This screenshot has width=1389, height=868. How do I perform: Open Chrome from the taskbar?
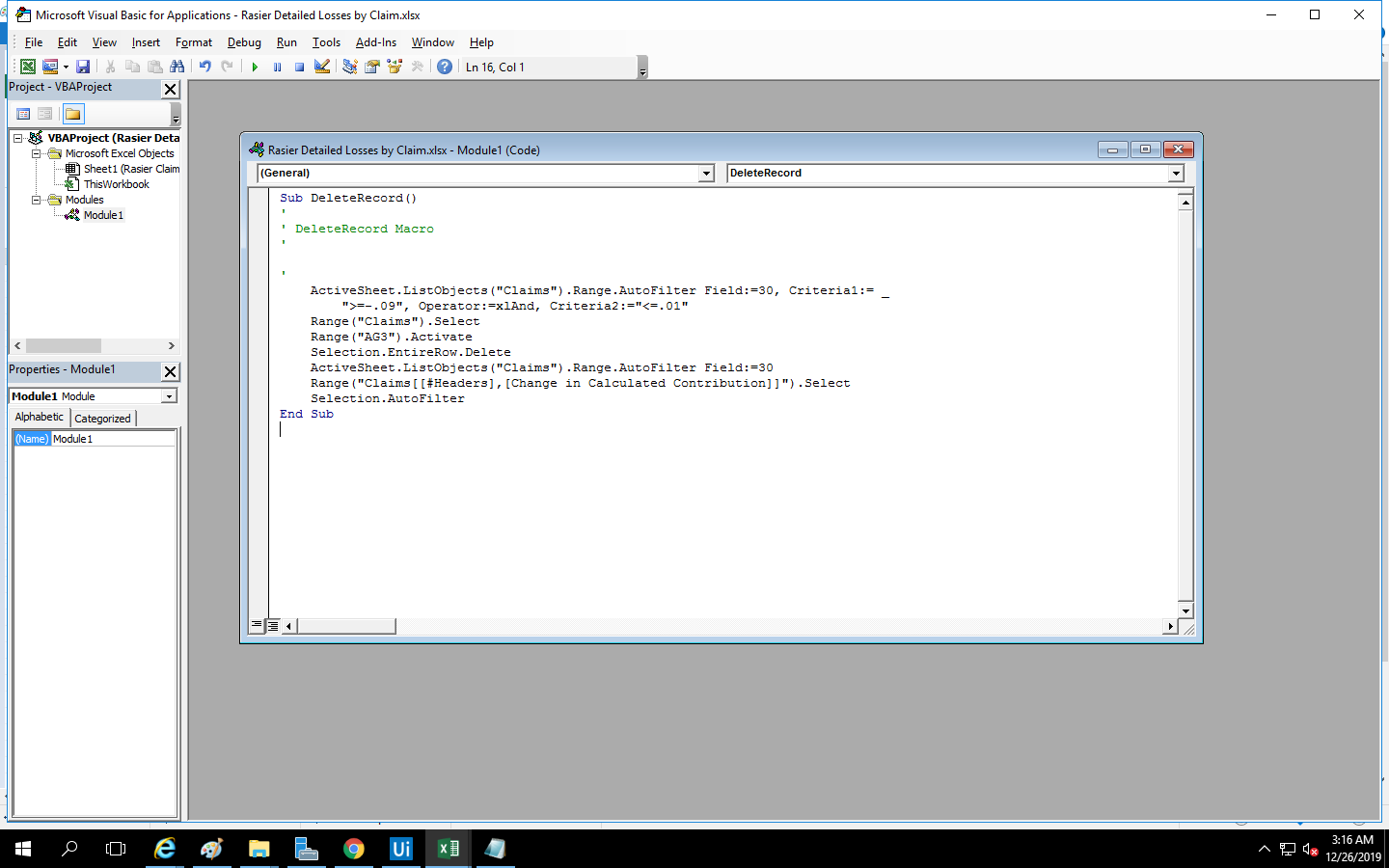point(354,849)
